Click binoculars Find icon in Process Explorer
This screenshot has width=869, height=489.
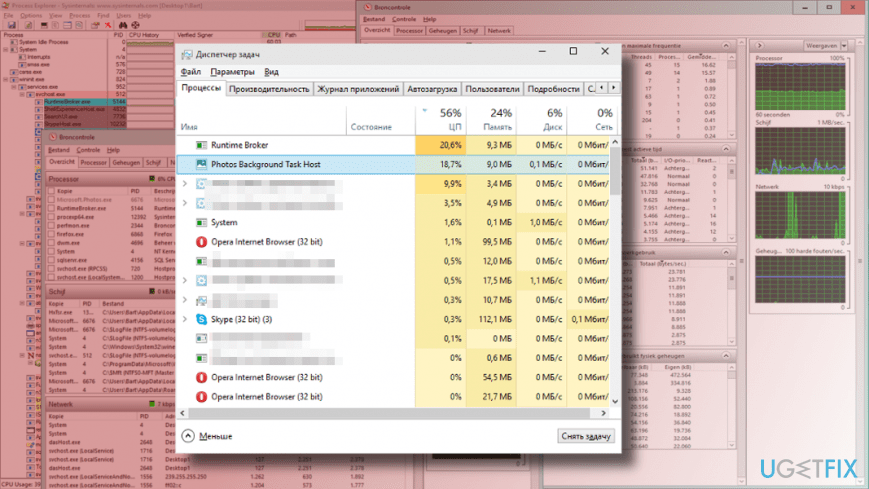pos(122,25)
